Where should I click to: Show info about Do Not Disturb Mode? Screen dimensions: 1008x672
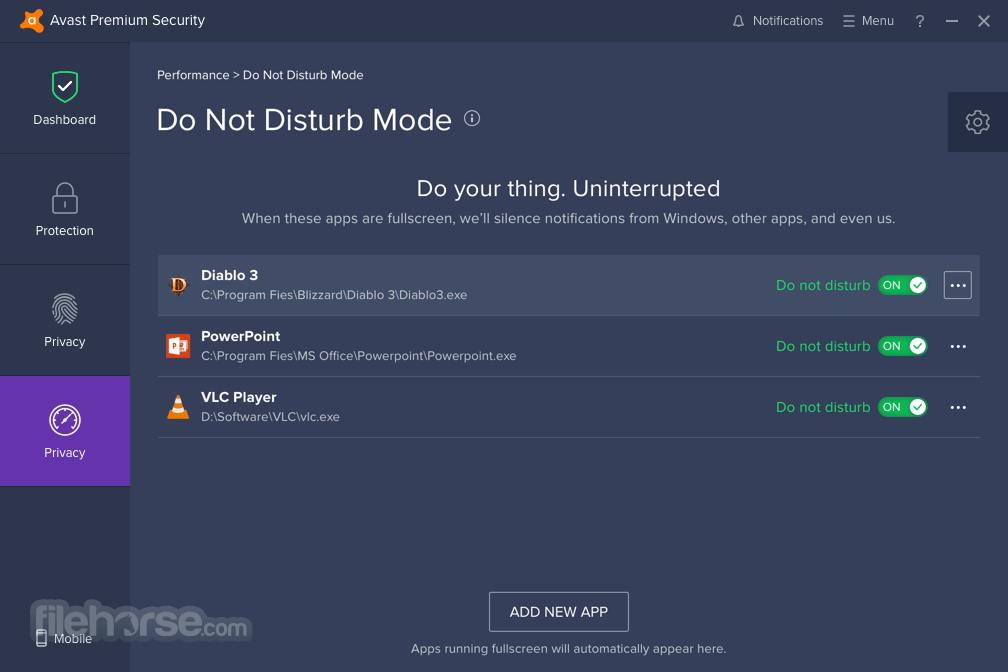(x=472, y=119)
